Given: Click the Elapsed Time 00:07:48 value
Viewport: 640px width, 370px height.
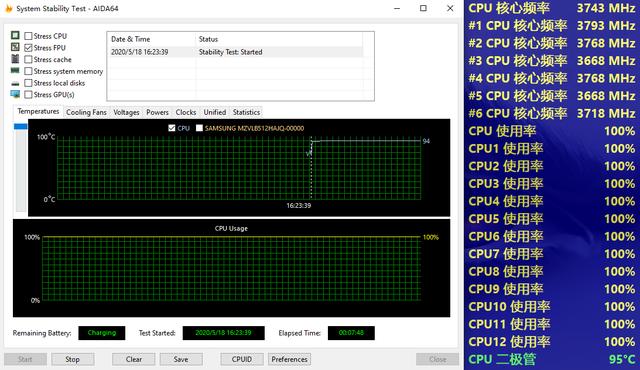Looking at the screenshot, I should [x=351, y=333].
